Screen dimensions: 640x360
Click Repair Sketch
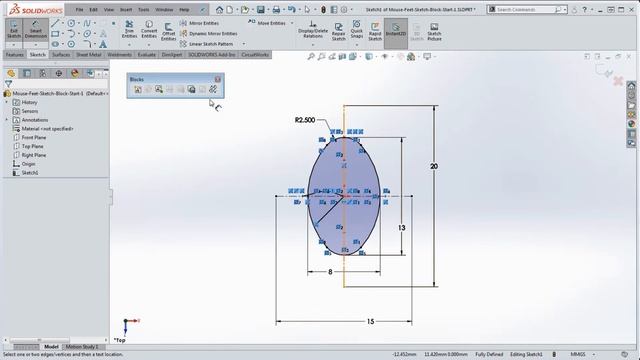tap(338, 32)
